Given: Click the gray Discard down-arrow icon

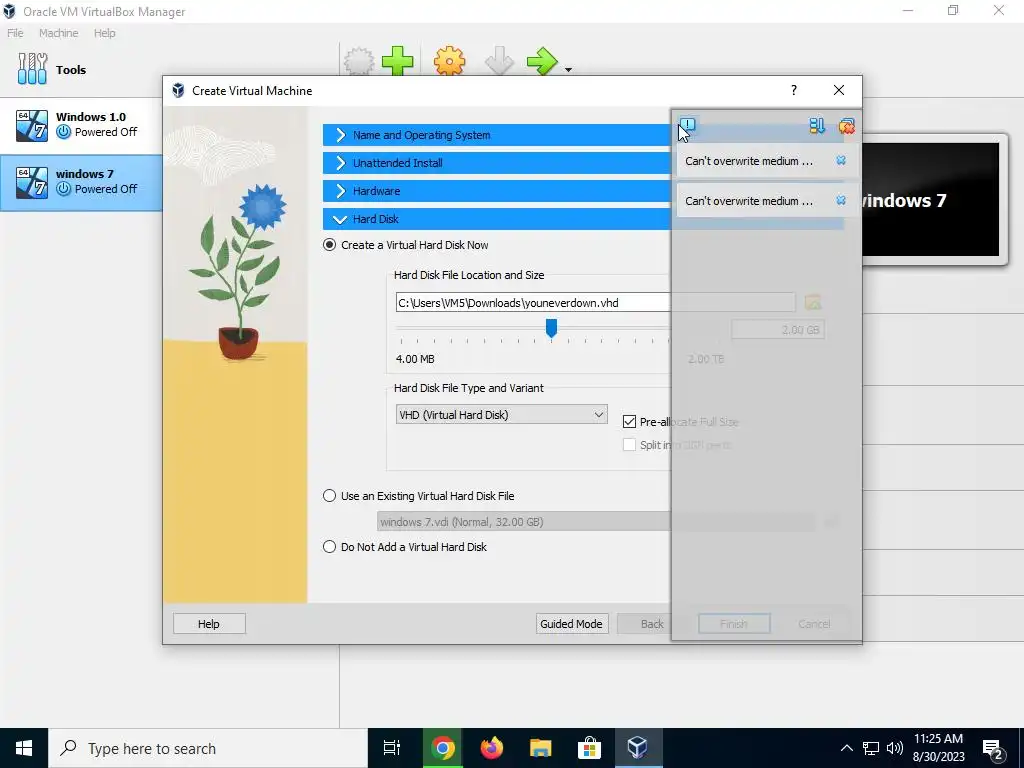Looking at the screenshot, I should 499,62.
